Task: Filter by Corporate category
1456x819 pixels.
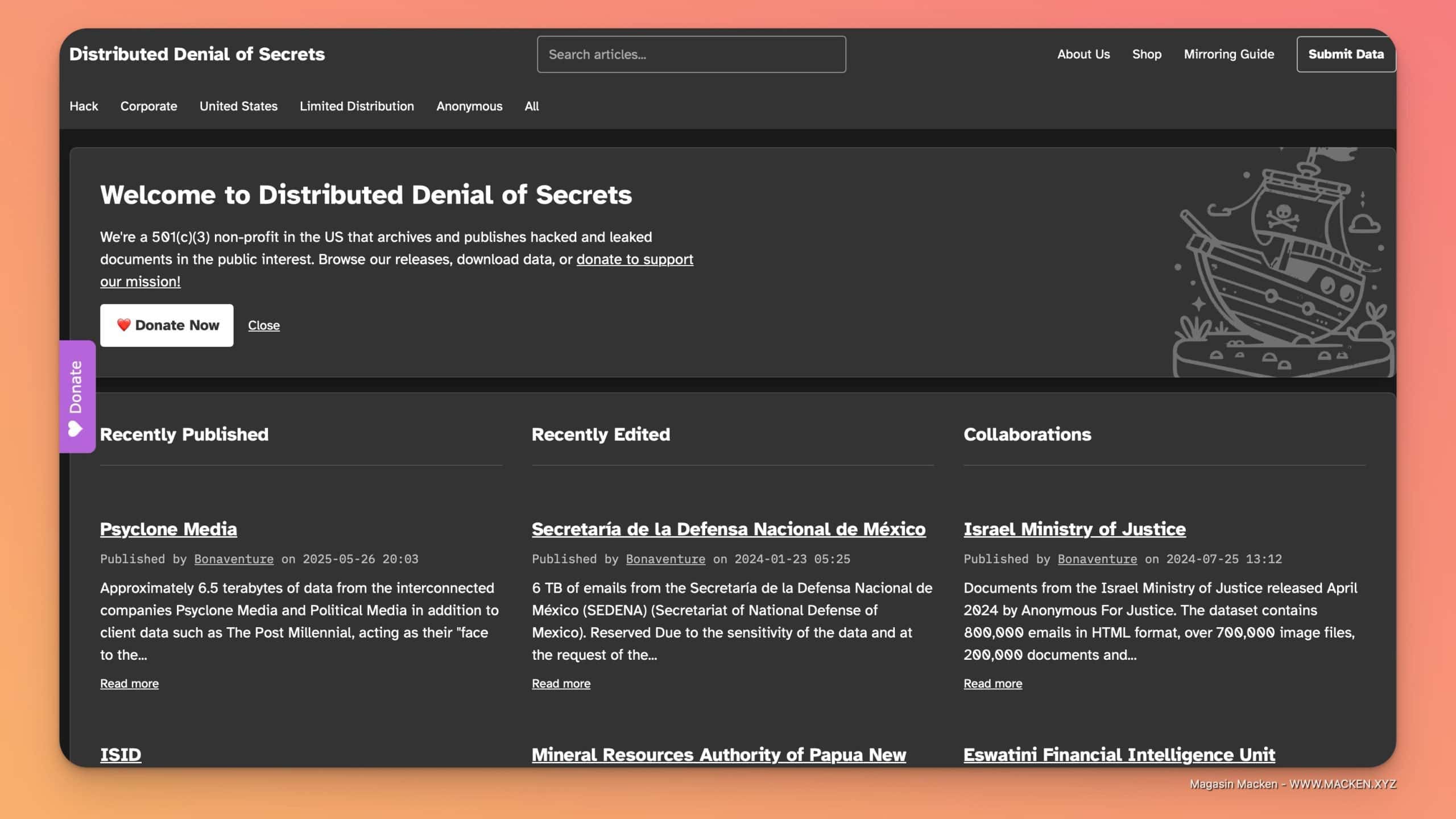Action: pyautogui.click(x=148, y=106)
